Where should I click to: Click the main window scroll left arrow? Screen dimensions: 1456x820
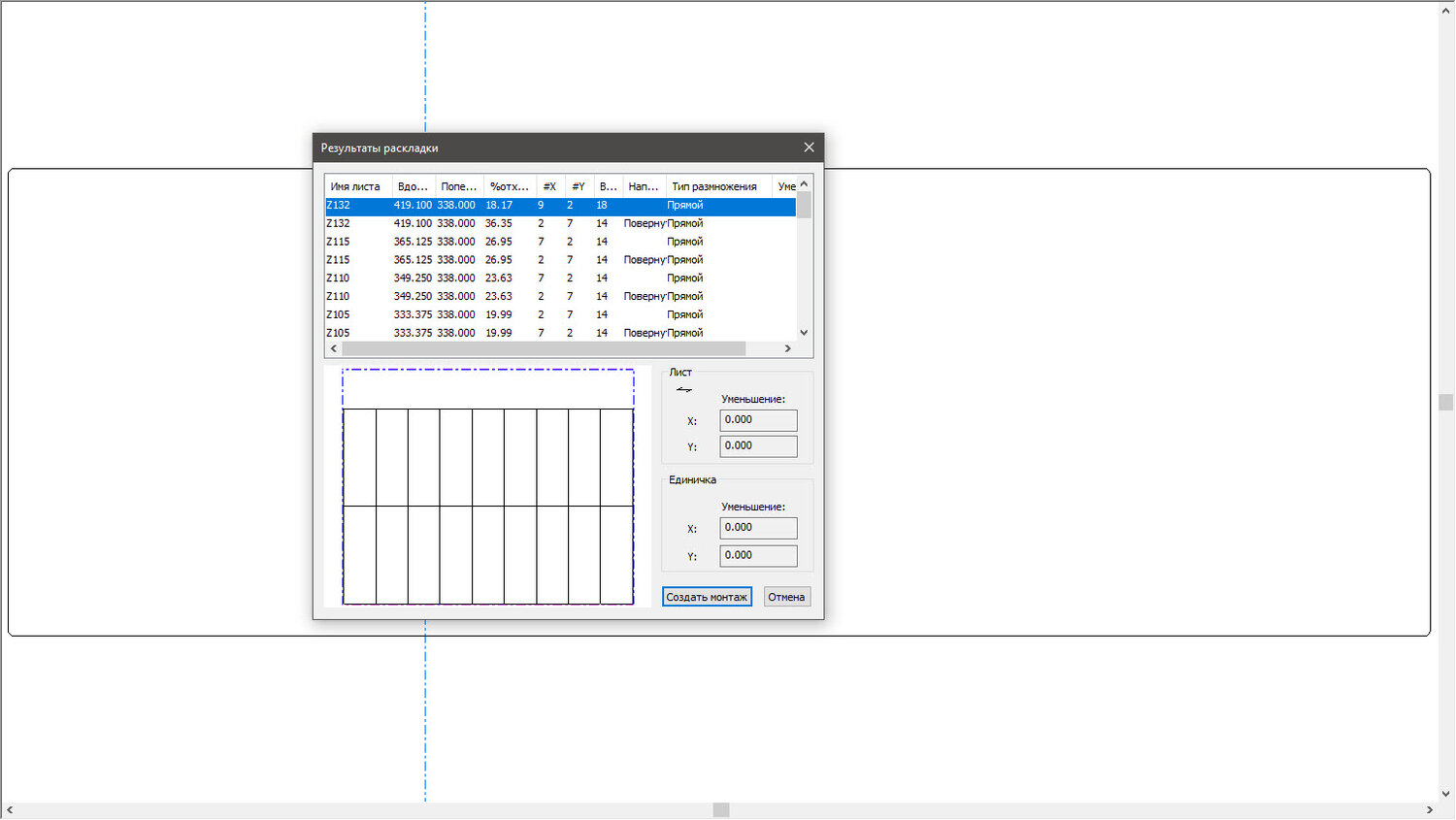click(x=9, y=810)
